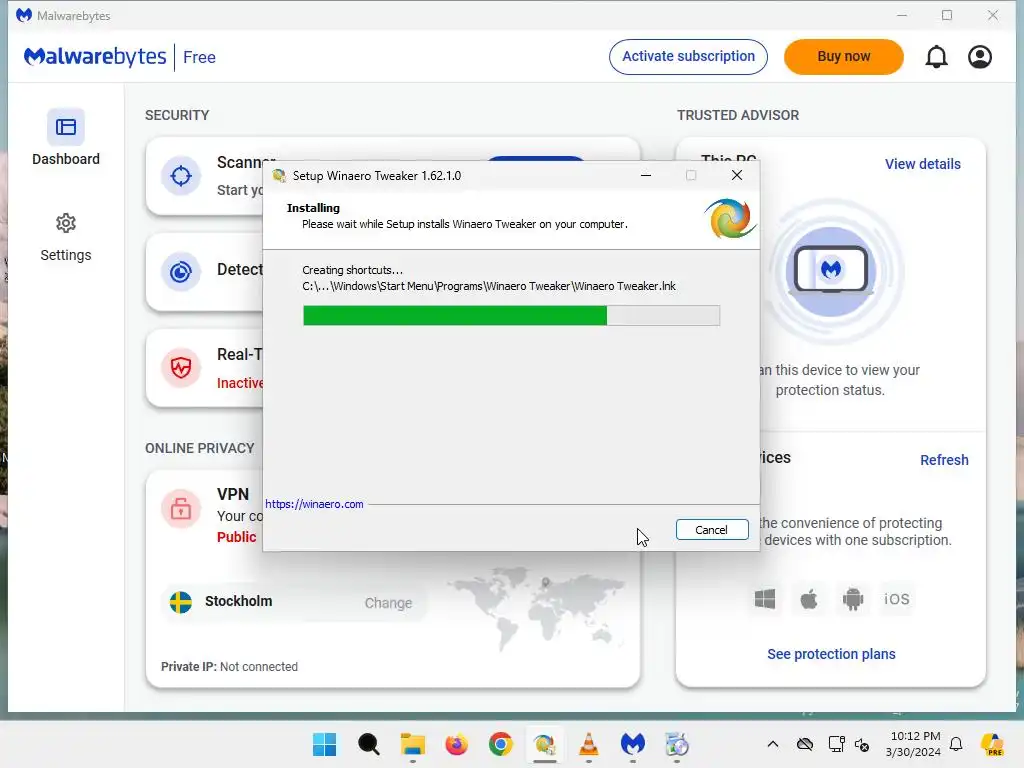Screen dimensions: 1024x768
Task: Click Activate subscription button
Action: click(x=688, y=57)
